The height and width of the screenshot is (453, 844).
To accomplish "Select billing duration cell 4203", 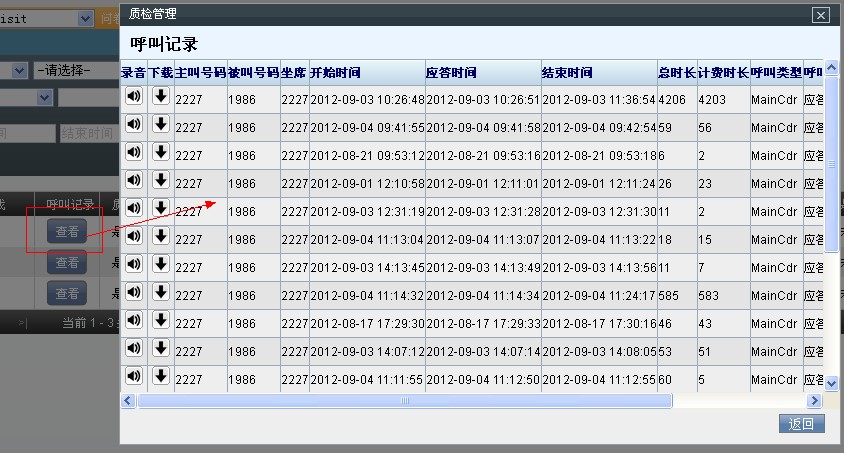I will [723, 100].
